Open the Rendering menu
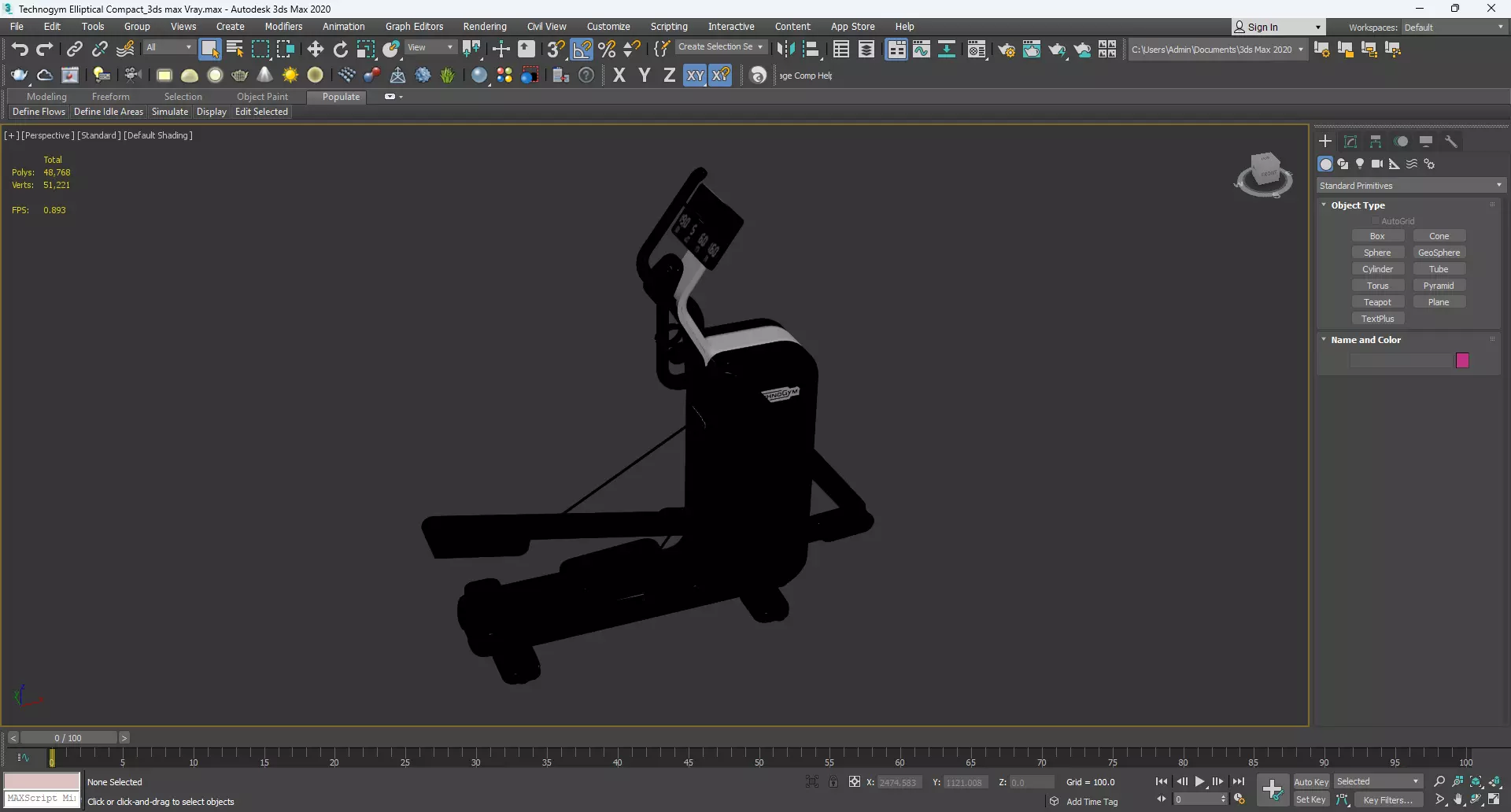 click(485, 27)
